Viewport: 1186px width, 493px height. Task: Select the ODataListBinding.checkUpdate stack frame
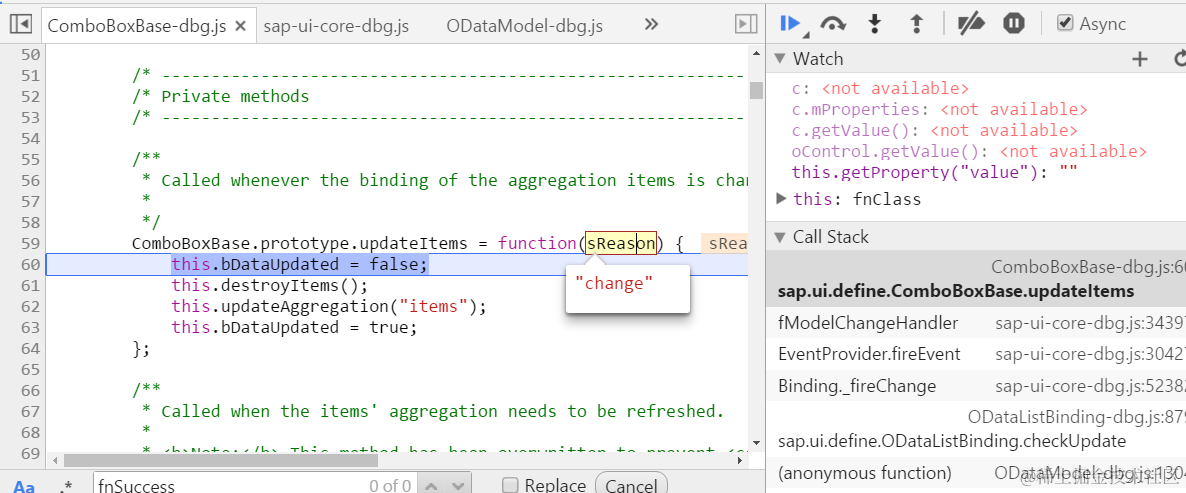click(x=976, y=429)
